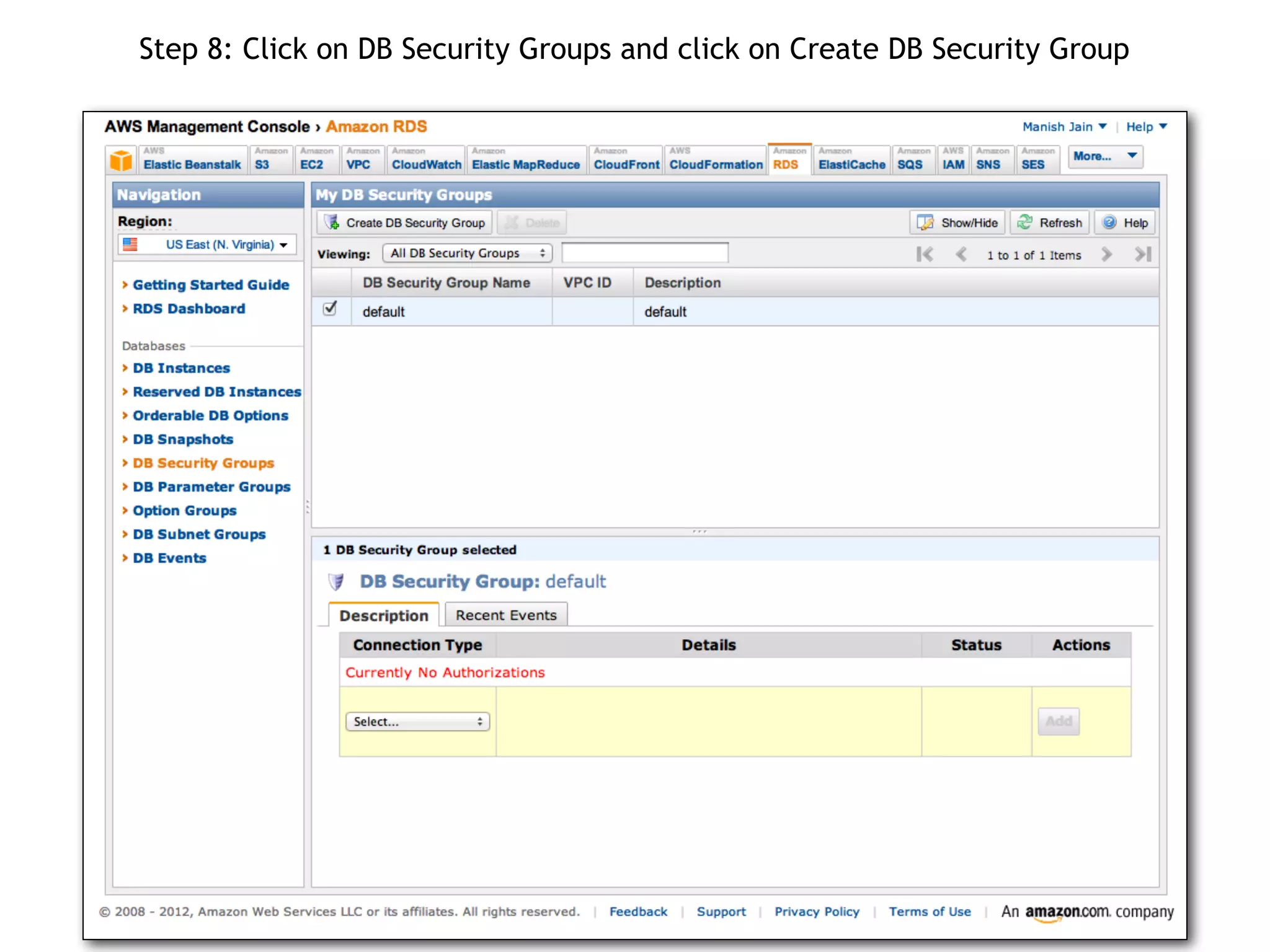Click the security group filter text field
The image size is (1270, 952).
pyautogui.click(x=645, y=253)
